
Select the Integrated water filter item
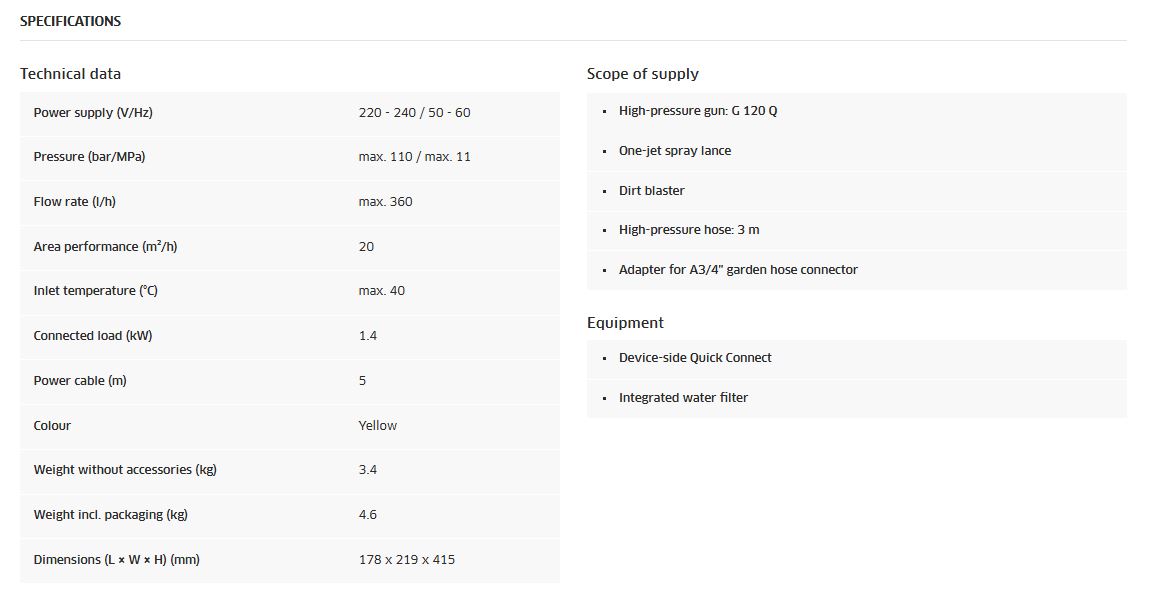(683, 398)
